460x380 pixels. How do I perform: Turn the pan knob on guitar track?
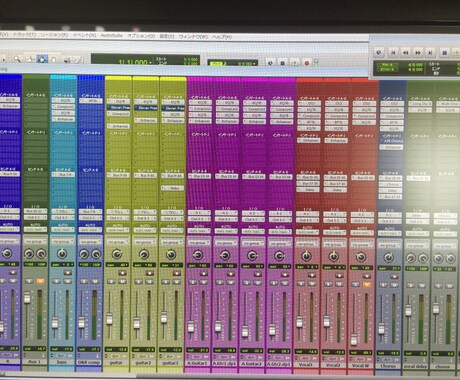117,255
